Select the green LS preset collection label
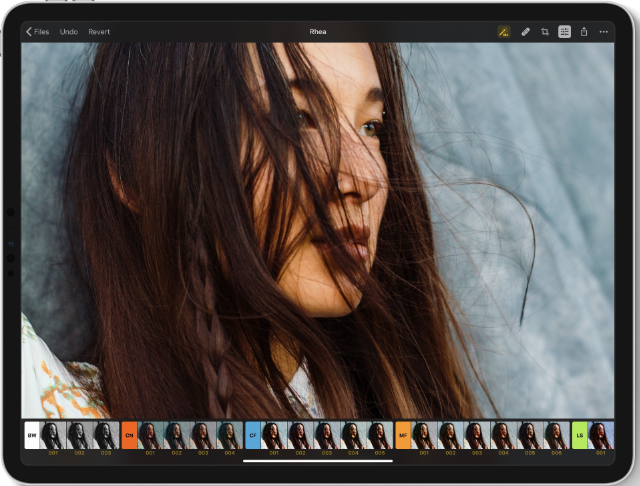 pos(580,435)
